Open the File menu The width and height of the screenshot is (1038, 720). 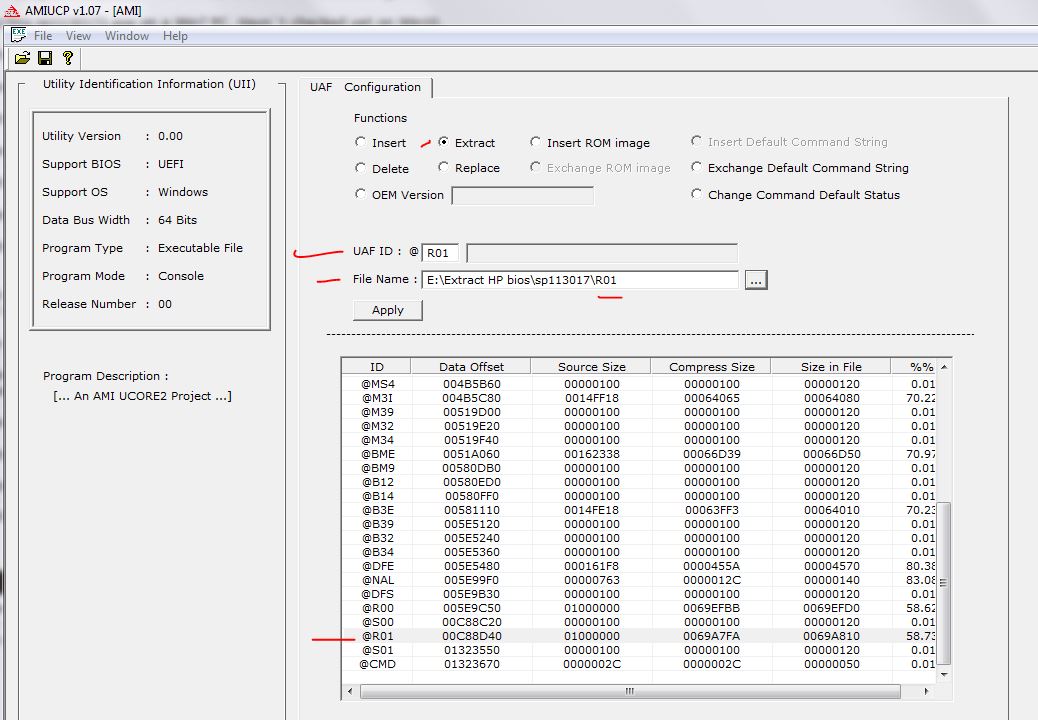[x=43, y=36]
